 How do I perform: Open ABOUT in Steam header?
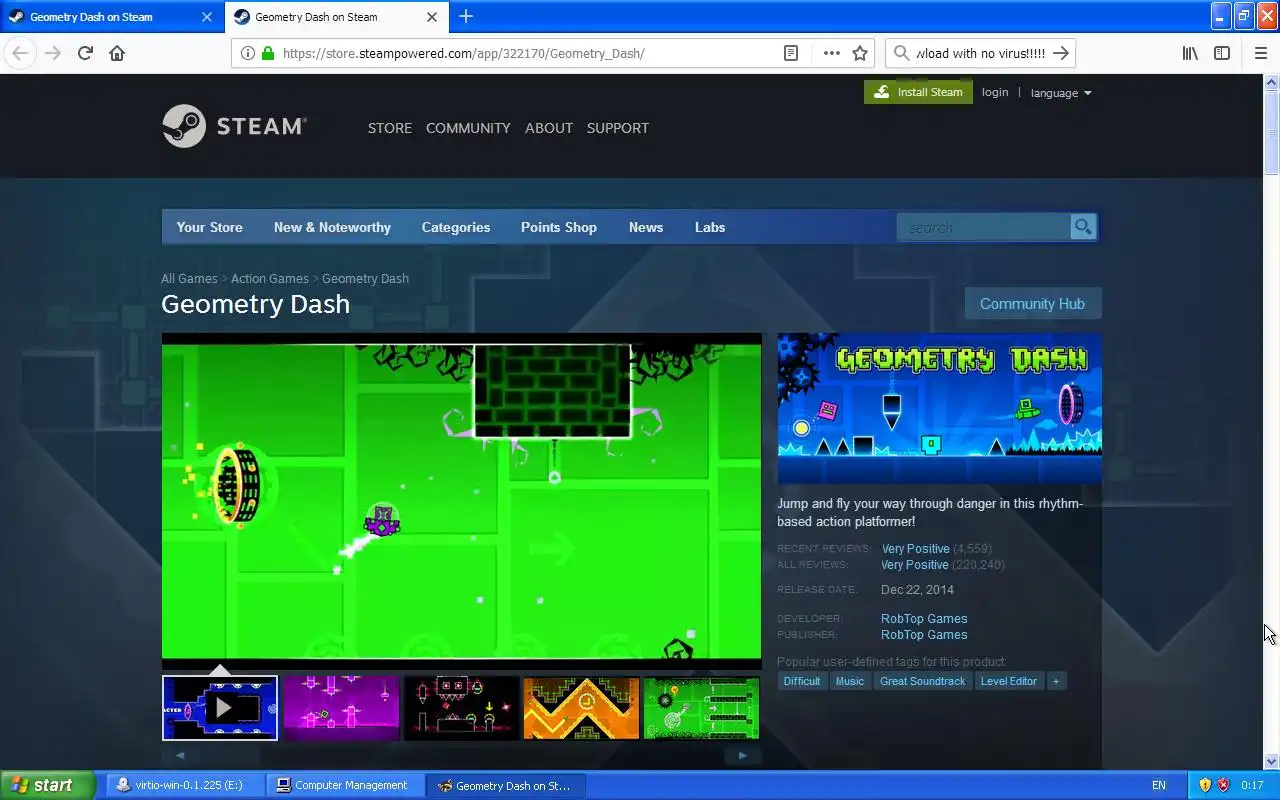click(x=549, y=128)
